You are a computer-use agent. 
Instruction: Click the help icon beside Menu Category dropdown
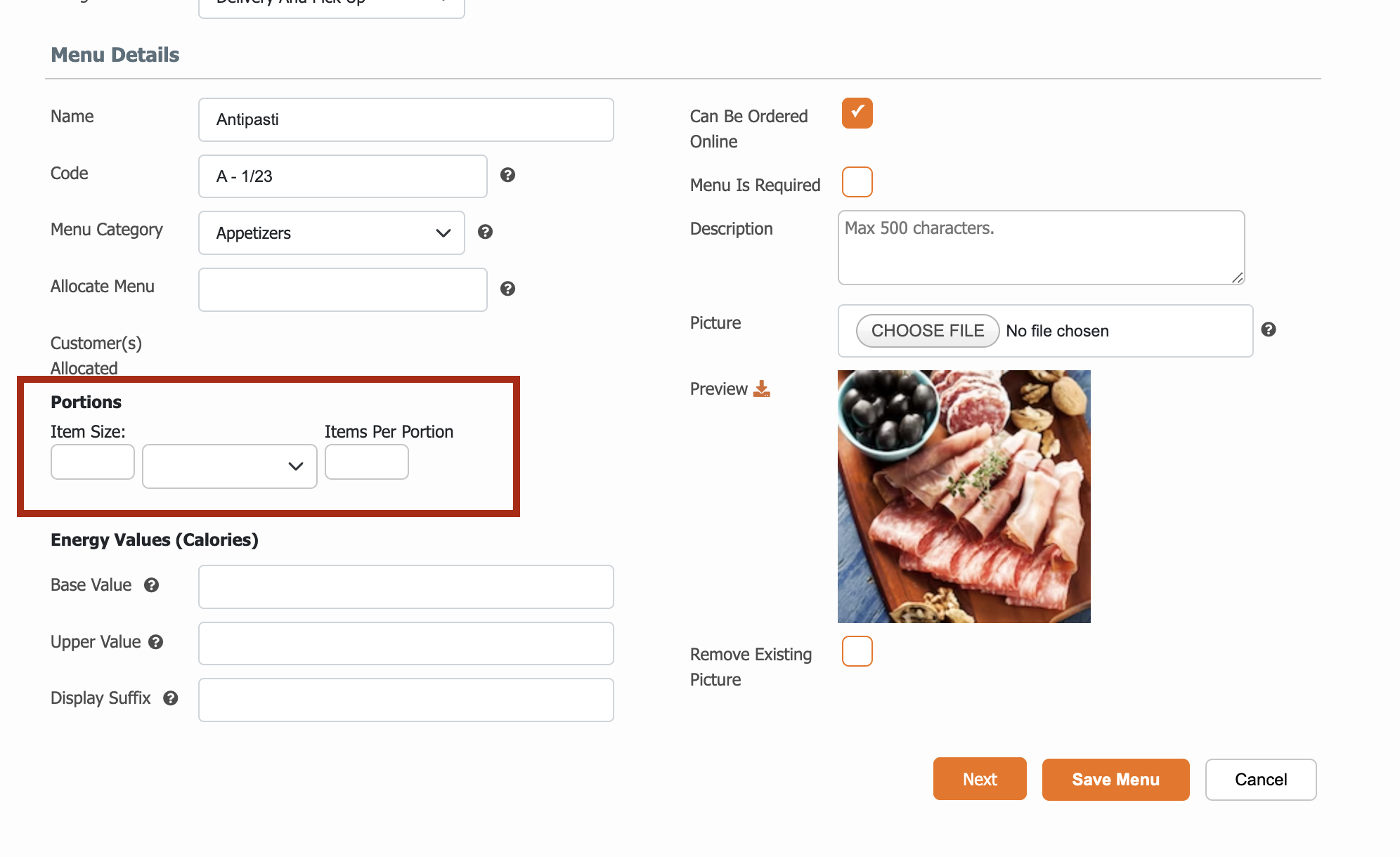click(485, 232)
